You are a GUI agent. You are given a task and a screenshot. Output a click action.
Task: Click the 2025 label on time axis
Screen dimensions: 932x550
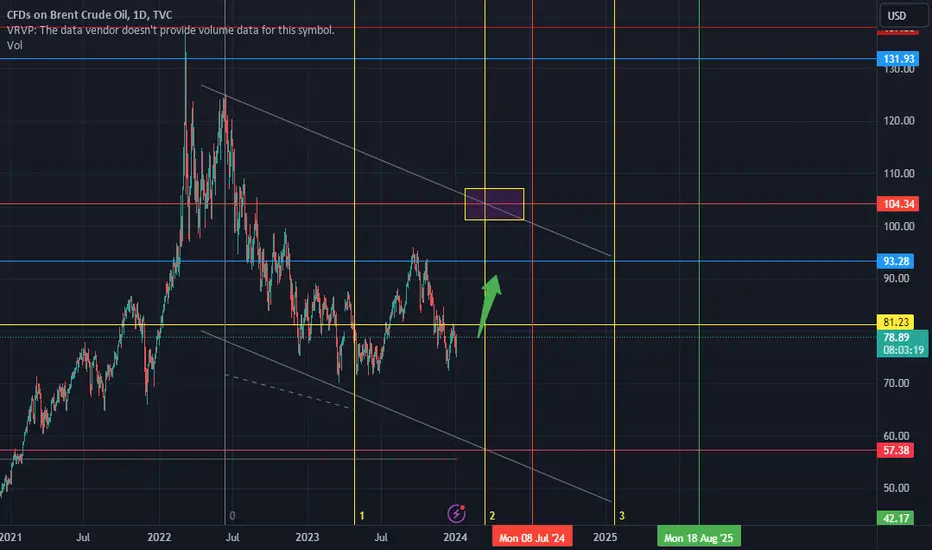click(x=605, y=538)
